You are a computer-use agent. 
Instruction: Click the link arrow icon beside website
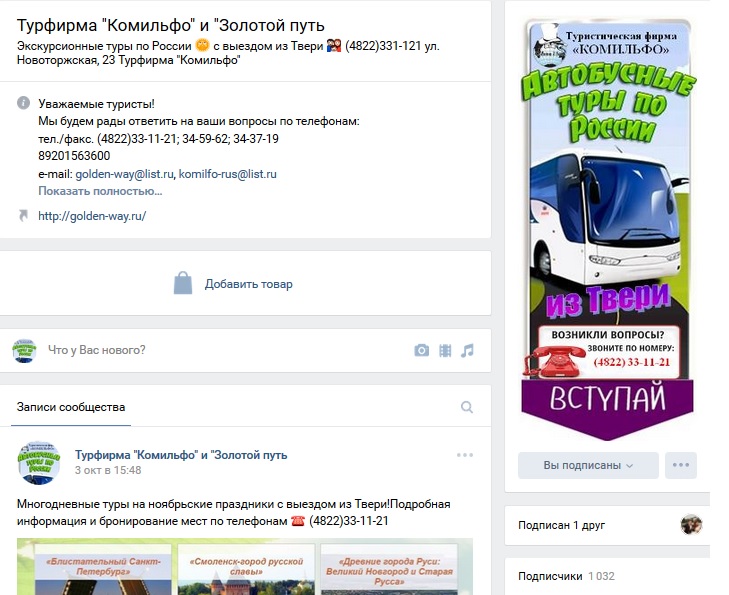tap(23, 215)
